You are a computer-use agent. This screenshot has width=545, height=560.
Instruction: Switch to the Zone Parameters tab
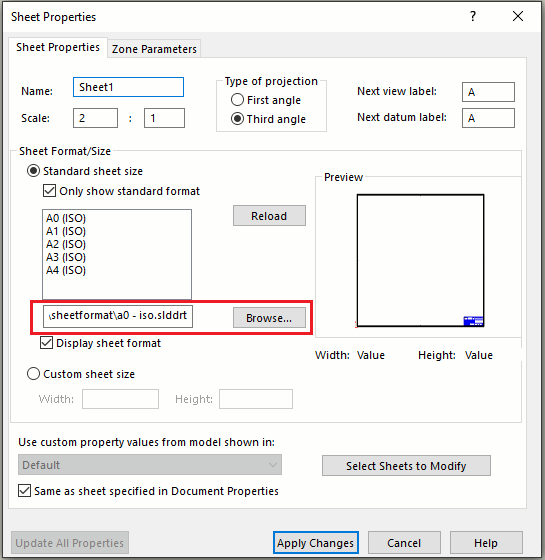(x=154, y=49)
